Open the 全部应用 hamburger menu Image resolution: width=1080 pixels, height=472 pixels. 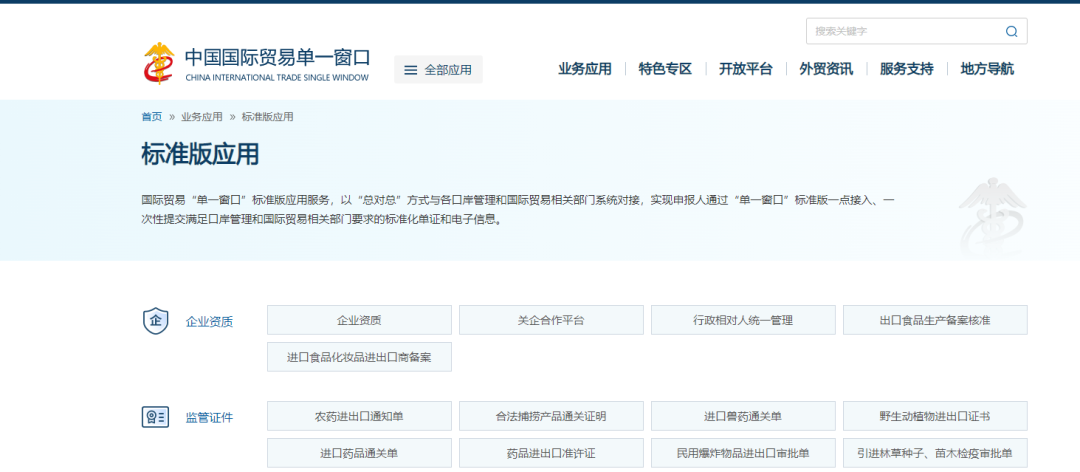pos(438,70)
